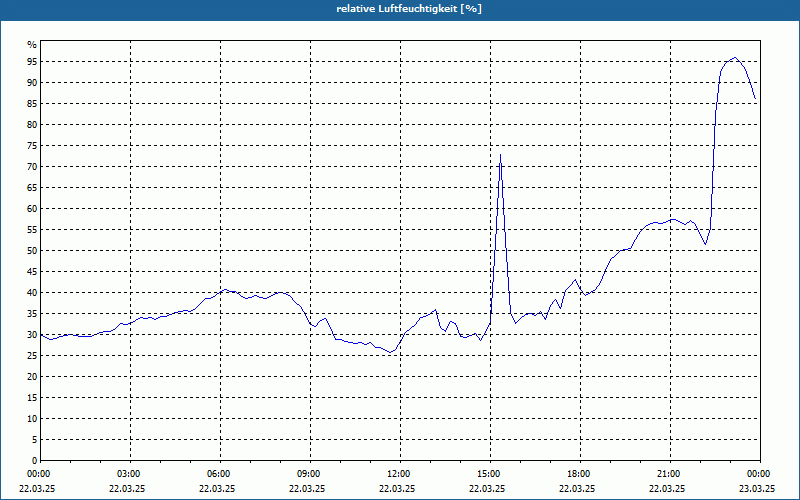This screenshot has height=500, width=800.
Task: Click the '20' y-axis label
Action: 32,377
